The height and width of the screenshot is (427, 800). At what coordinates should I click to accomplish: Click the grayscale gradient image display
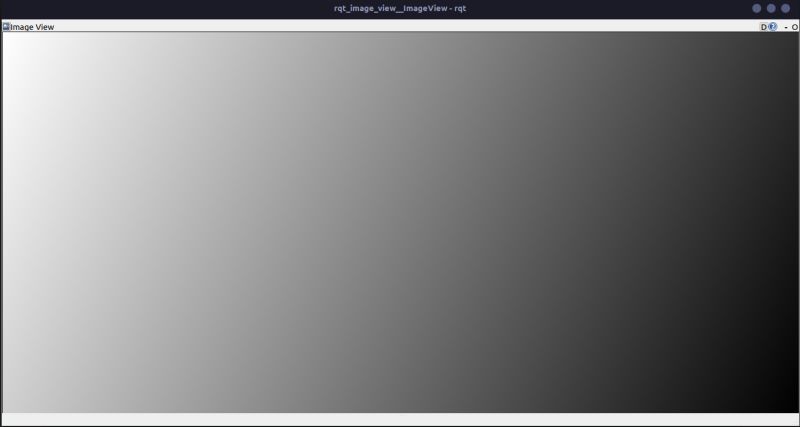[x=400, y=222]
